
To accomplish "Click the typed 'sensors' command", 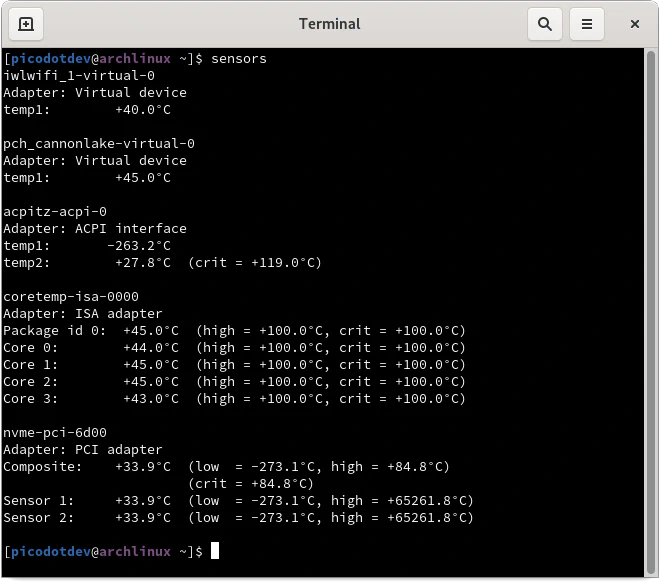I will (239, 58).
